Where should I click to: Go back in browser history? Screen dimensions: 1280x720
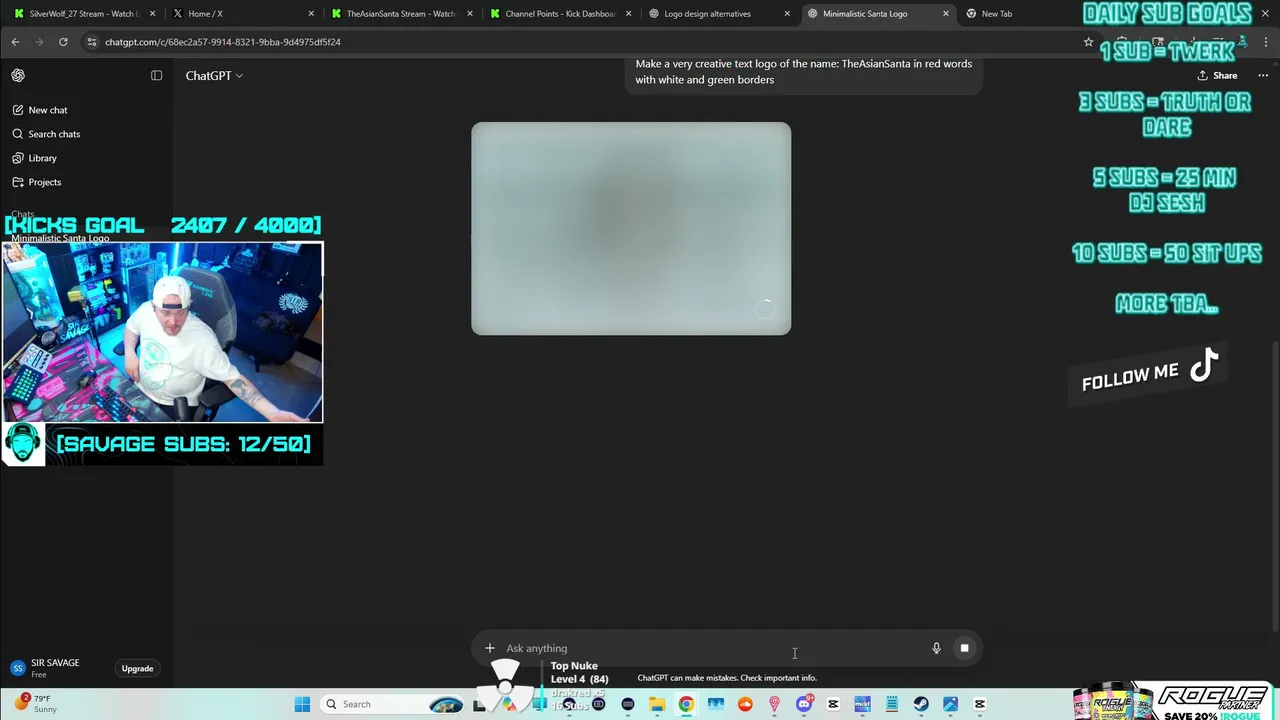click(x=15, y=42)
